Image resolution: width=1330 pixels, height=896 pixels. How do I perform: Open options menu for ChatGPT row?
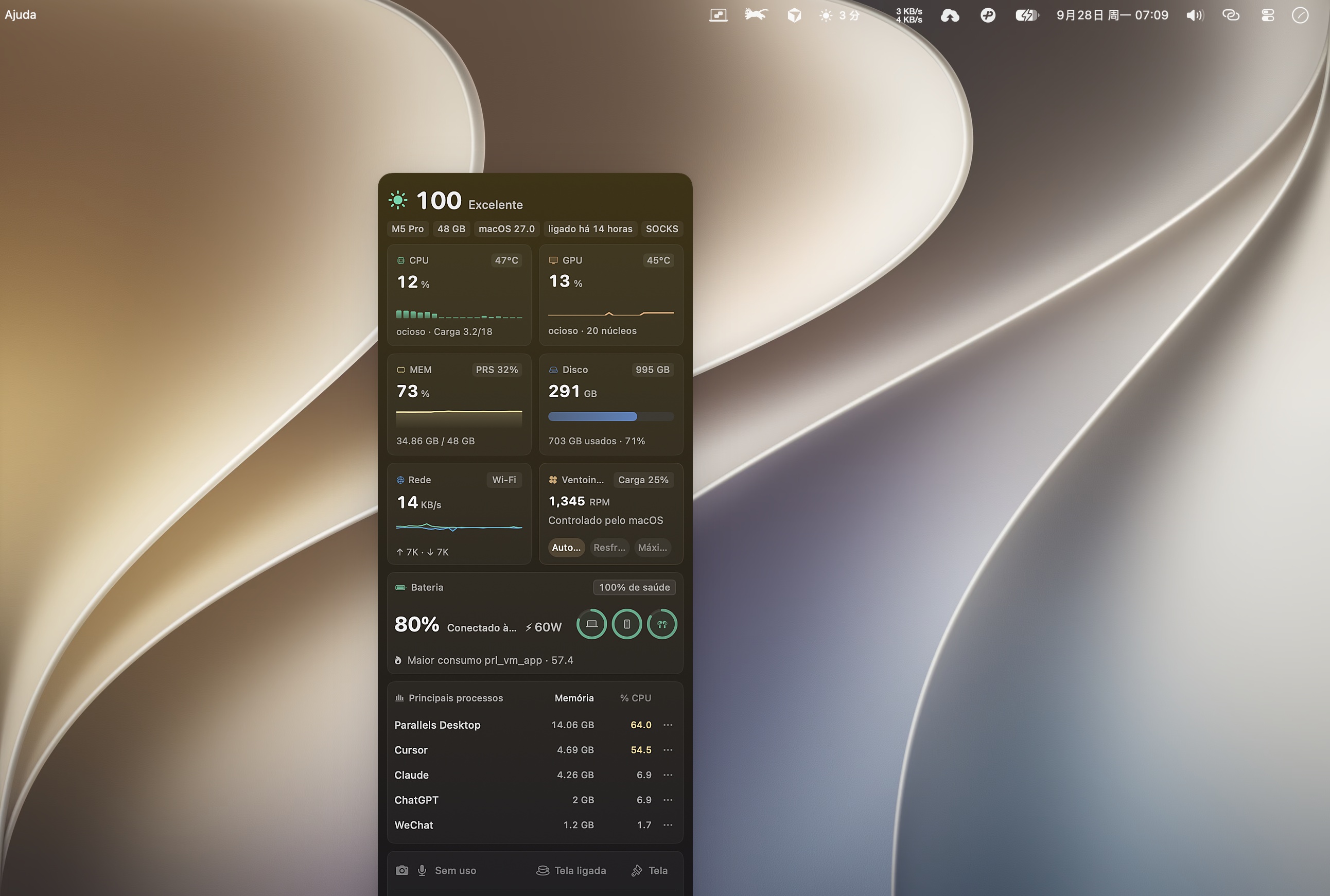[668, 800]
